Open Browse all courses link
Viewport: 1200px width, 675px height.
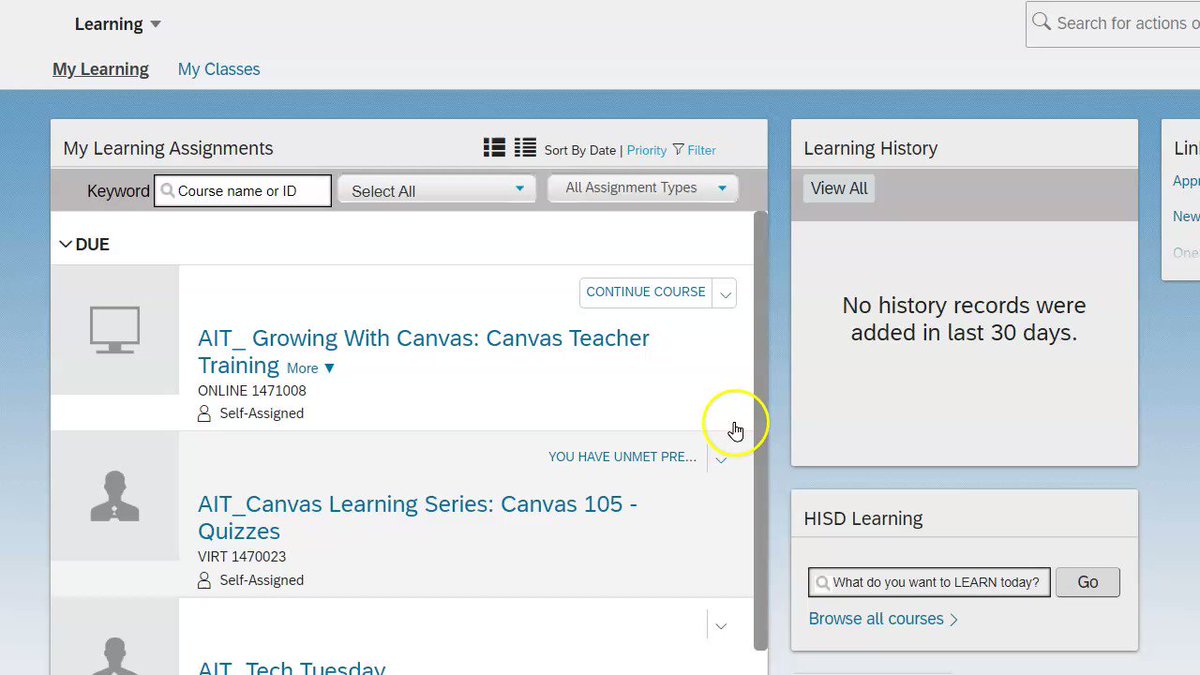(x=883, y=619)
